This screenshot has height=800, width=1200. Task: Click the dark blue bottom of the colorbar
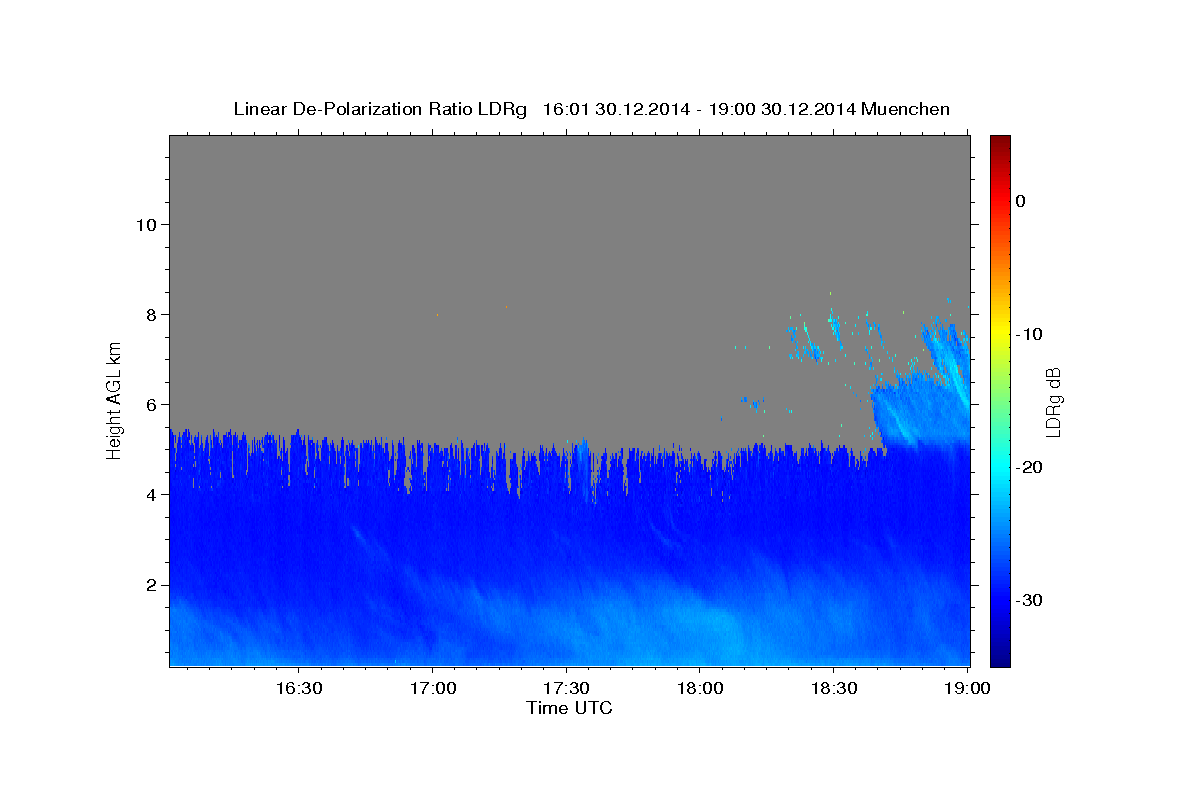[x=1000, y=658]
